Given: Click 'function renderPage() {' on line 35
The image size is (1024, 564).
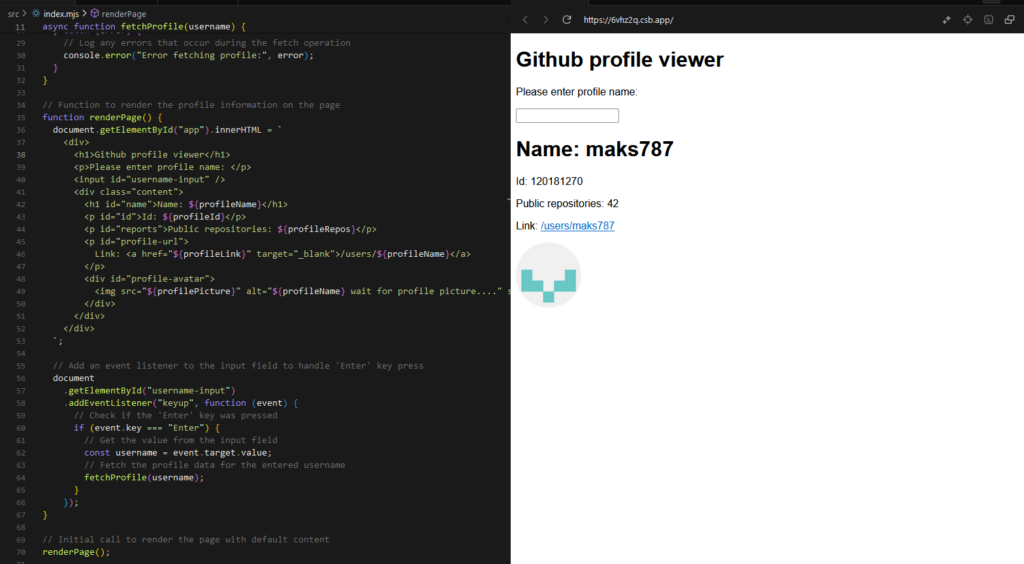Looking at the screenshot, I should pos(102,118).
